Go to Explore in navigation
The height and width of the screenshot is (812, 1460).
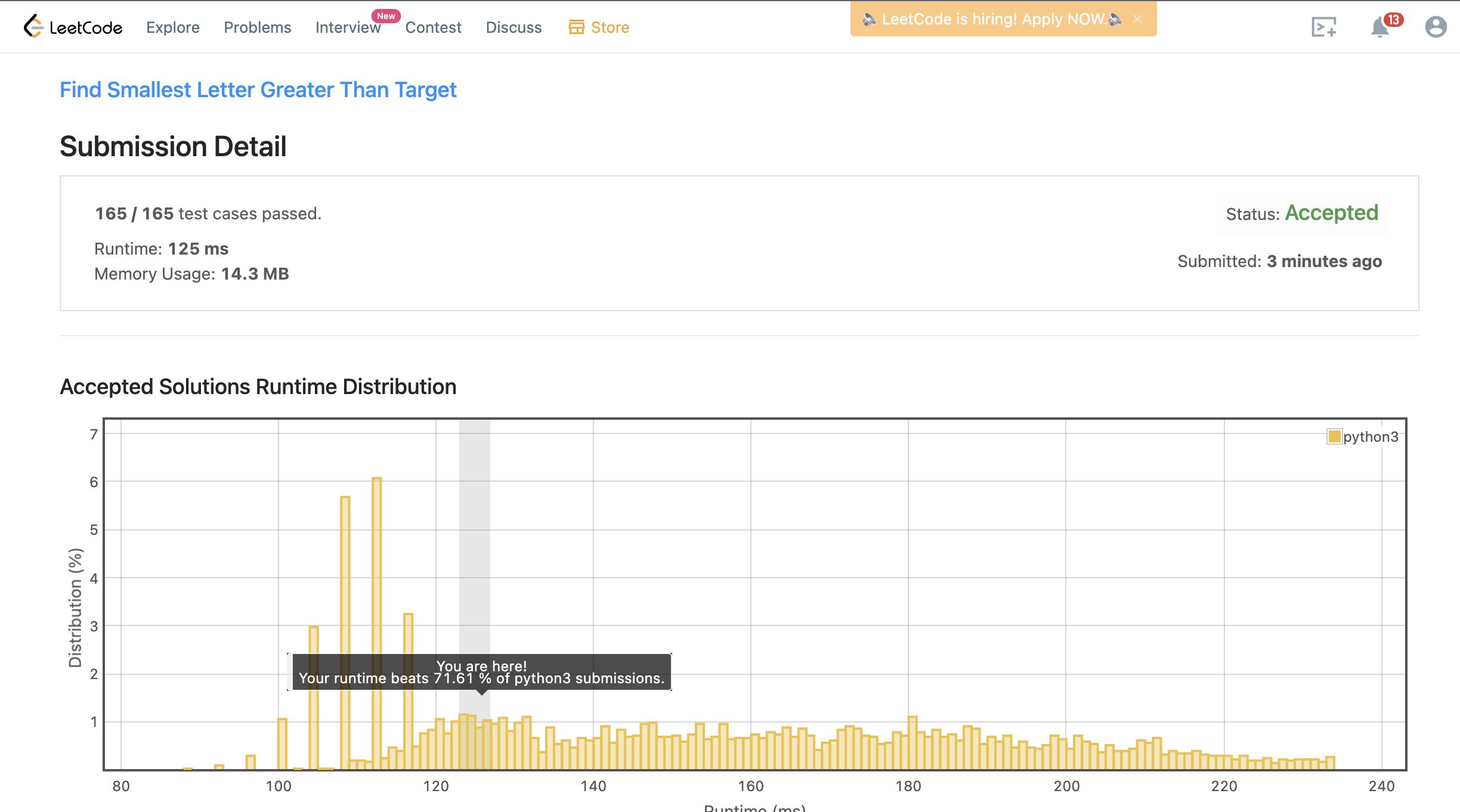(x=172, y=27)
